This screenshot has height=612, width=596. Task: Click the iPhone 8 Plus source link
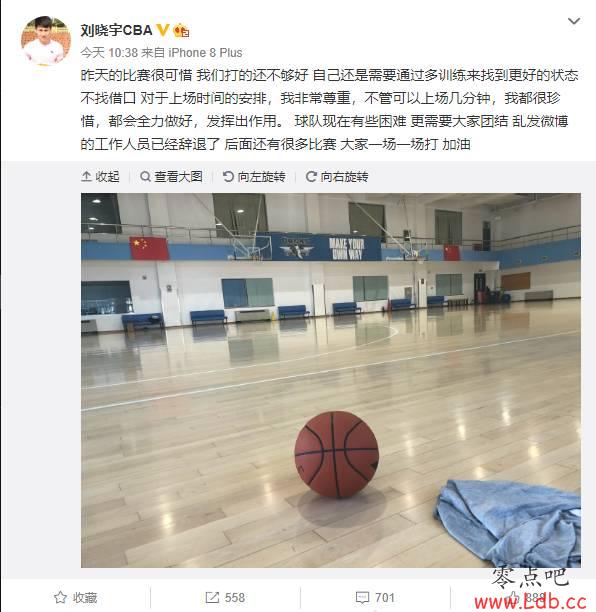205,52
